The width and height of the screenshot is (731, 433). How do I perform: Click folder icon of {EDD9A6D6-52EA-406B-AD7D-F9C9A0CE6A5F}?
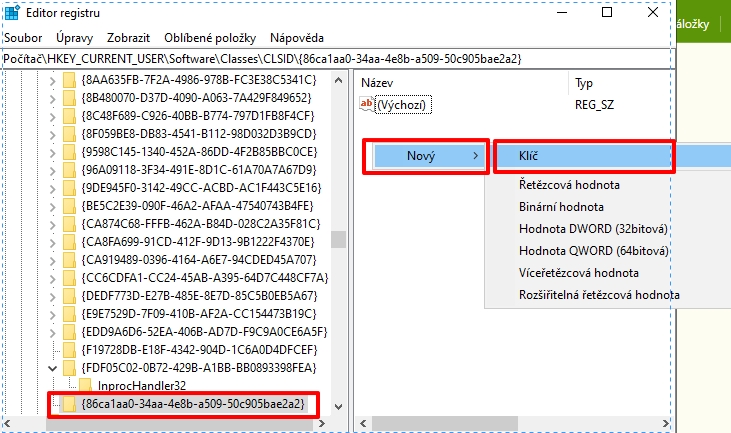tap(69, 332)
